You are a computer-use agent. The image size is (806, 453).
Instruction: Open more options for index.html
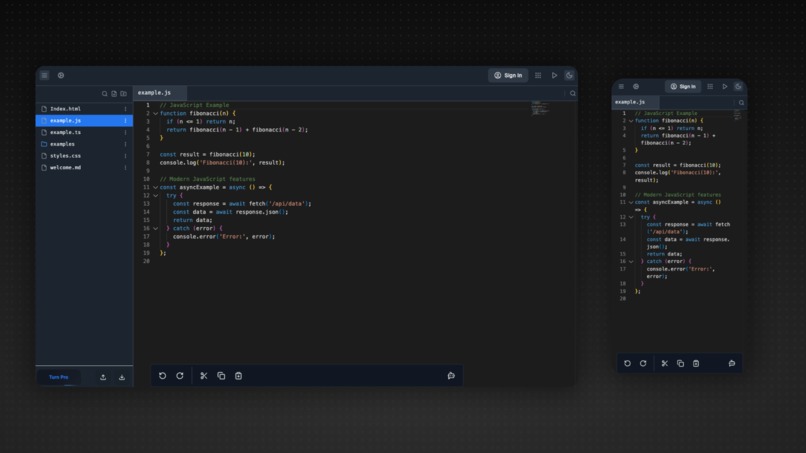(x=125, y=108)
